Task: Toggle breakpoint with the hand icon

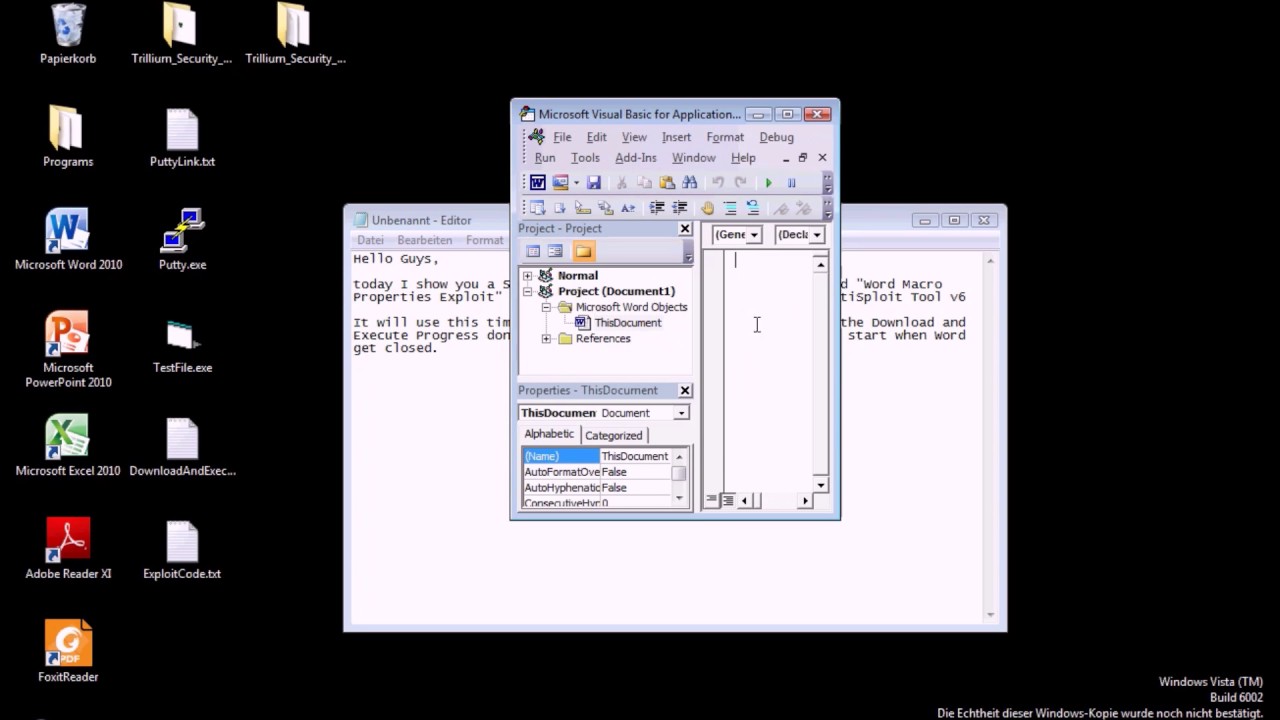Action: tap(708, 208)
